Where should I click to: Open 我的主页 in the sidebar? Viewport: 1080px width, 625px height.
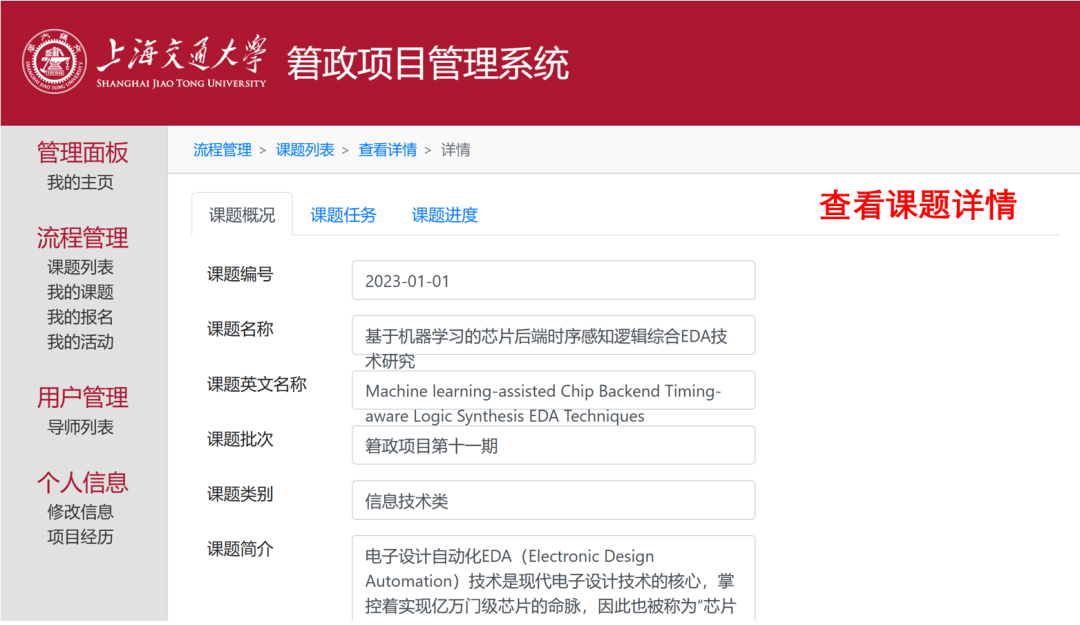[80, 183]
